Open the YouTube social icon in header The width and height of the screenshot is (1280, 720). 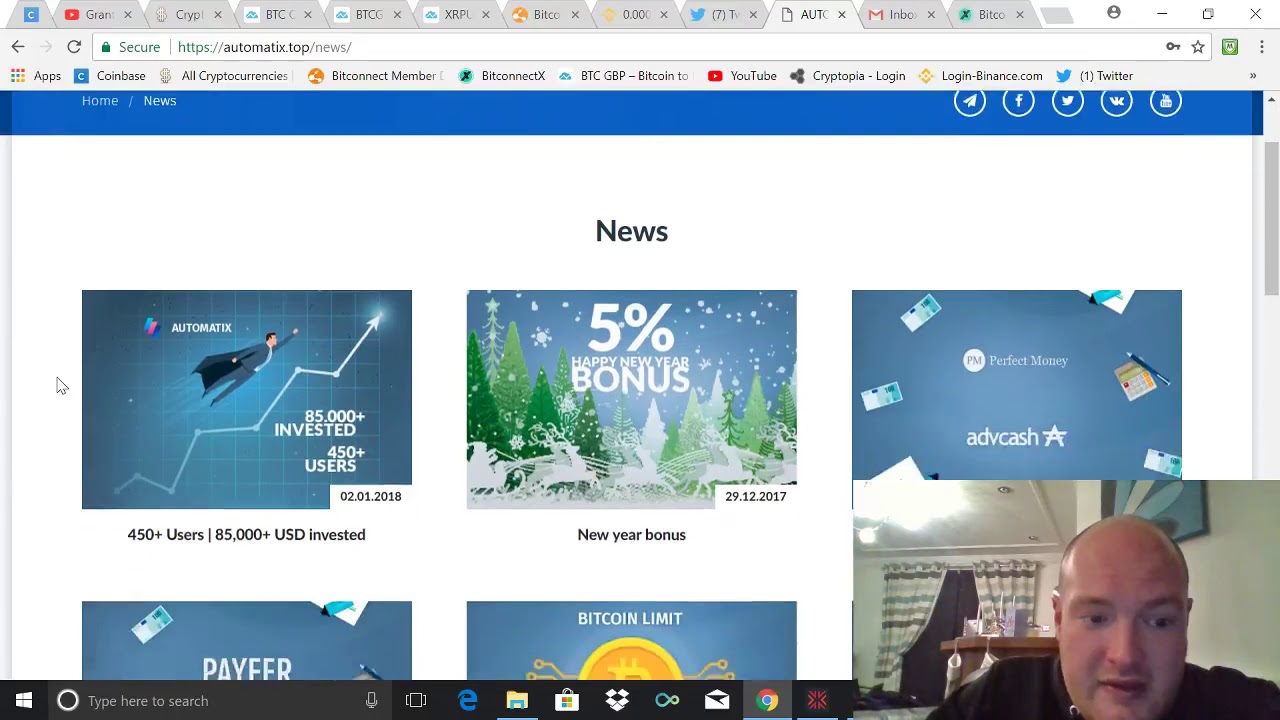coord(1165,101)
